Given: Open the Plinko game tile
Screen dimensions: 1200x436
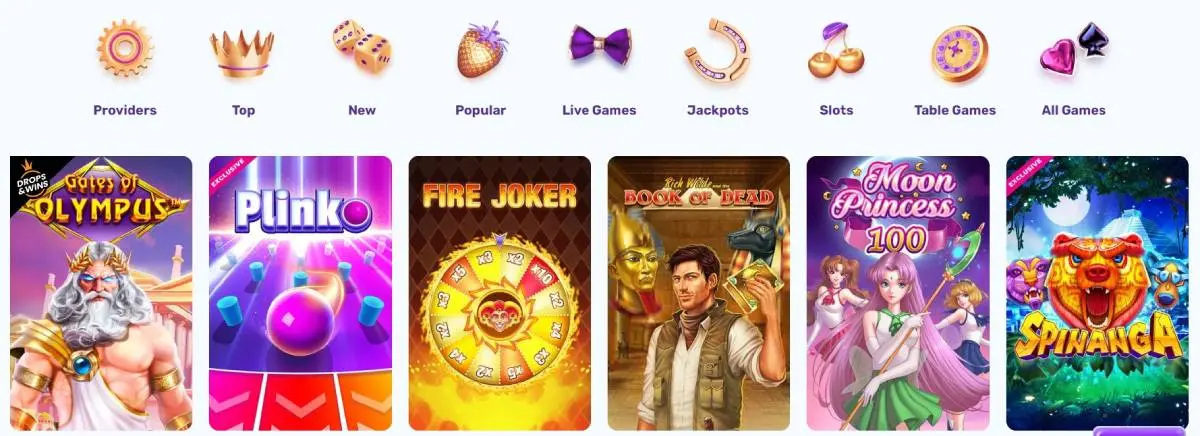Looking at the screenshot, I should pyautogui.click(x=300, y=293).
